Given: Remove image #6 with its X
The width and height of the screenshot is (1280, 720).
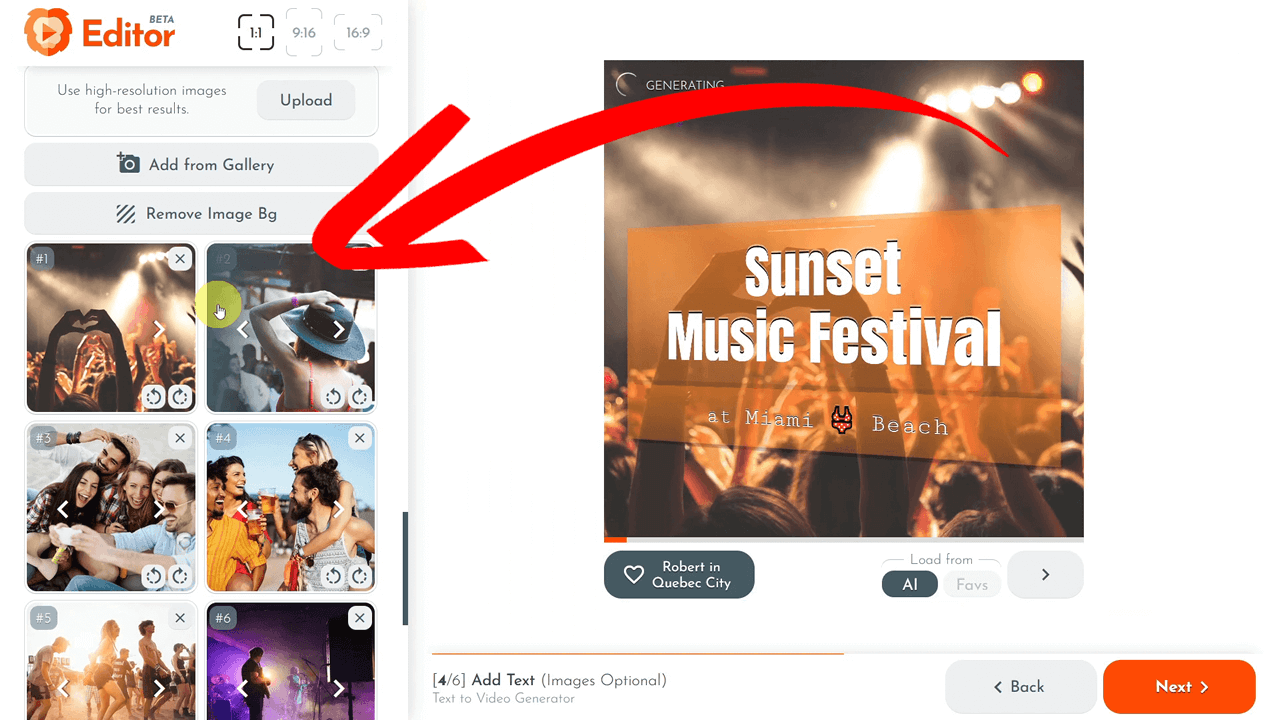Looking at the screenshot, I should 360,618.
